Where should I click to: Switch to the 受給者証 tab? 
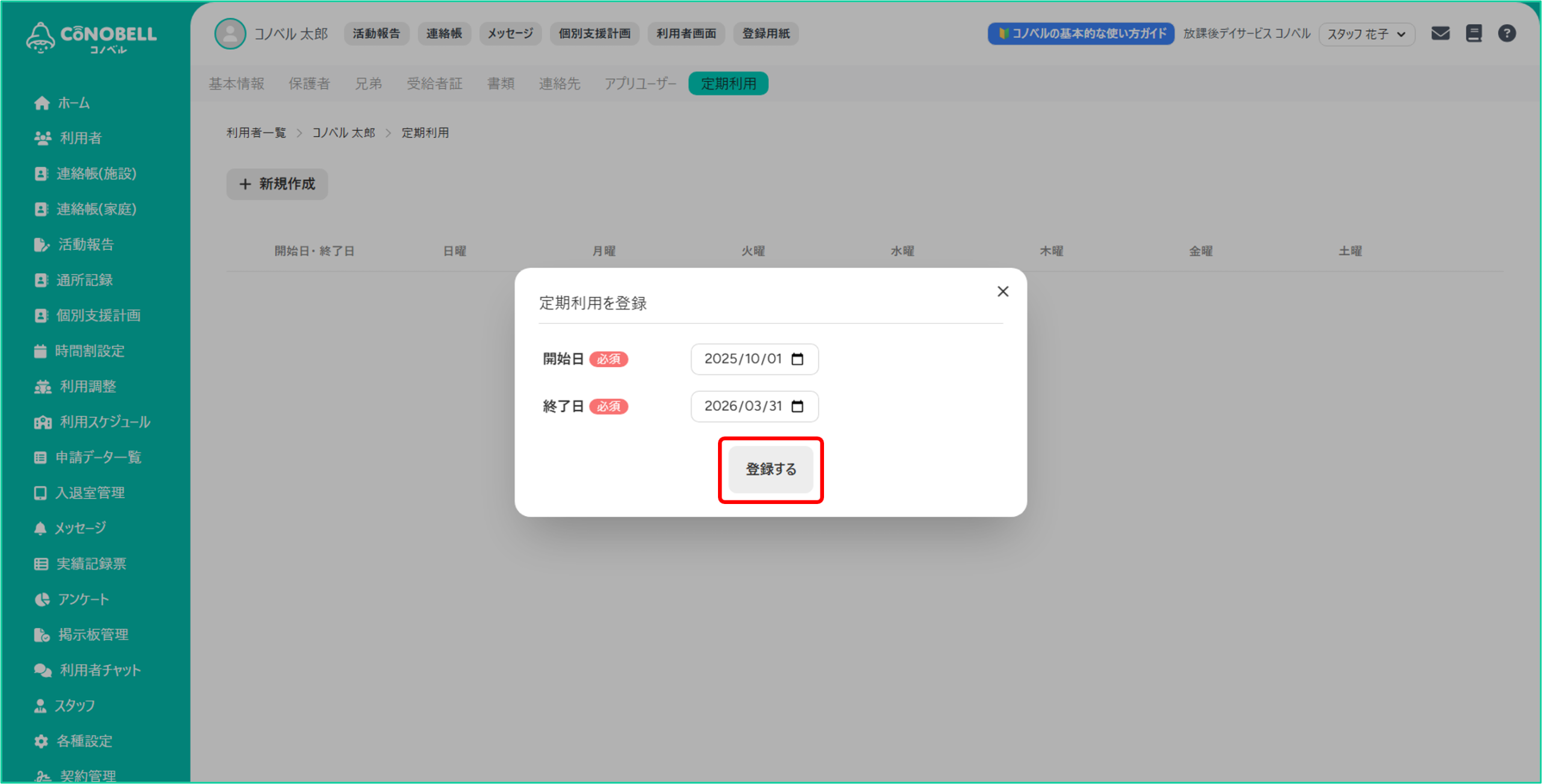point(434,84)
